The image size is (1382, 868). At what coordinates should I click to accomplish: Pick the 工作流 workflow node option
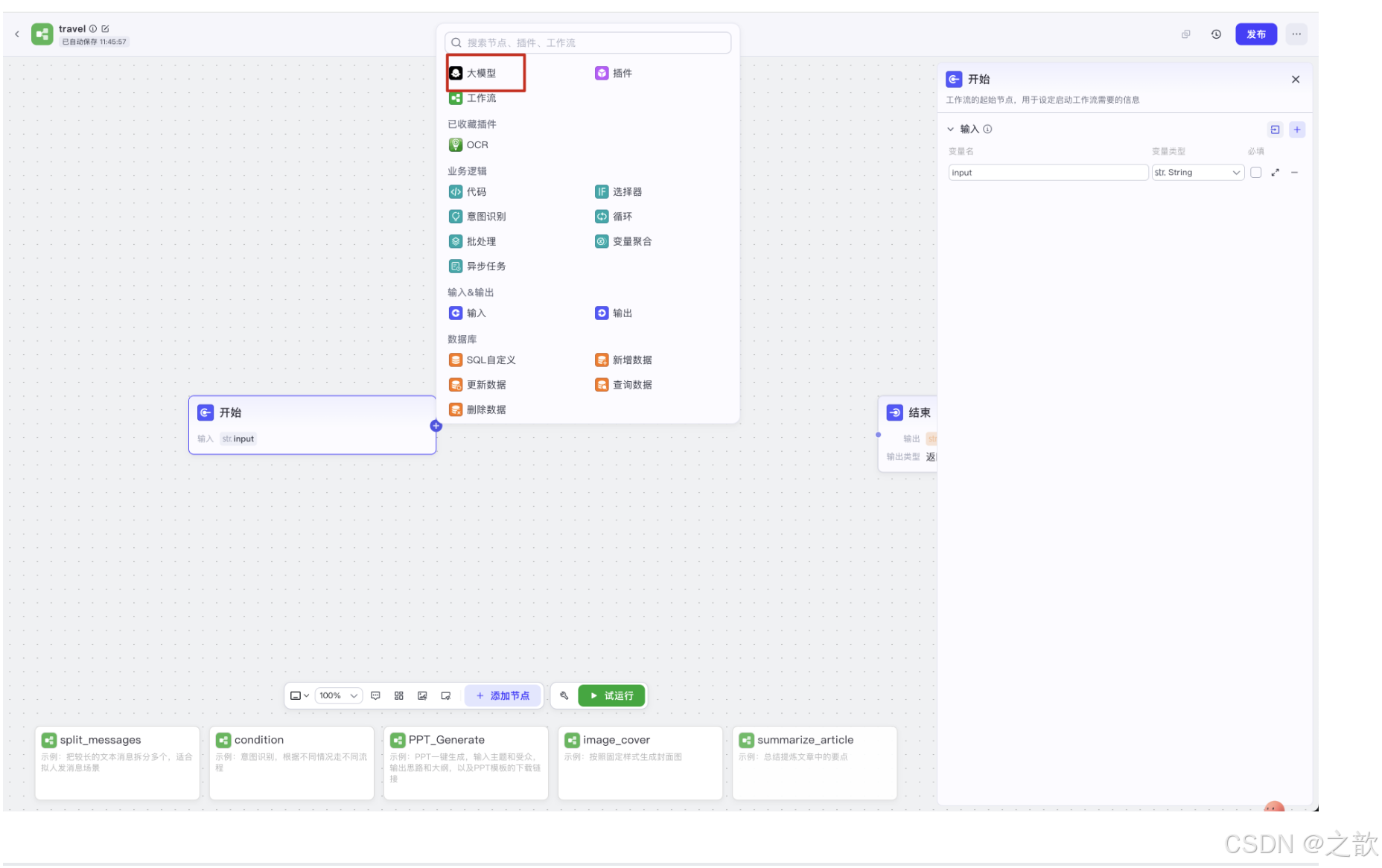[x=473, y=98]
